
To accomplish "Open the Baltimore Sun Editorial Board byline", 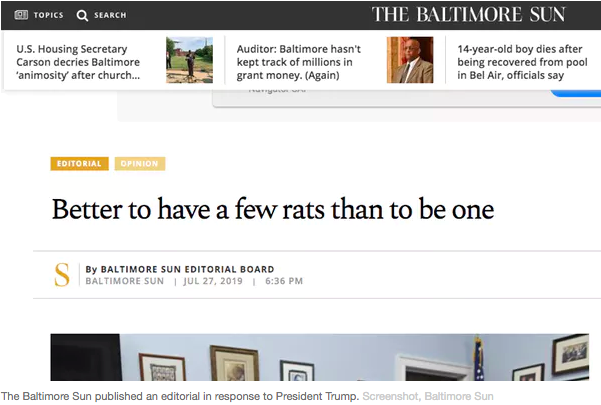I will coord(180,269).
